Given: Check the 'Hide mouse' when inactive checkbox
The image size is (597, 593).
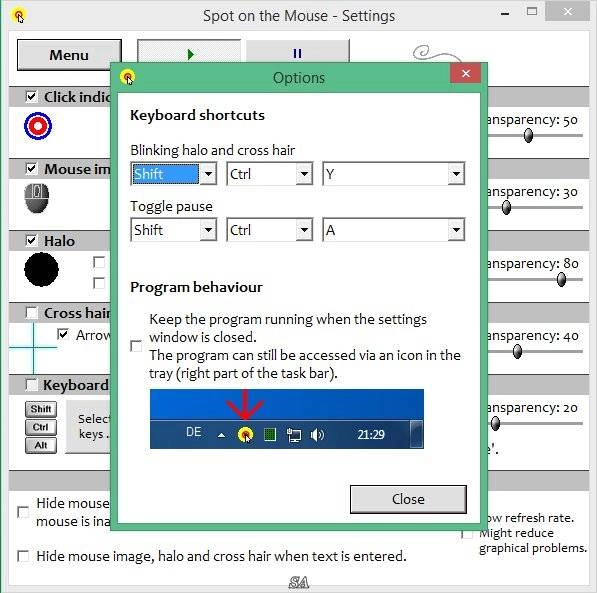Looking at the screenshot, I should [x=23, y=512].
